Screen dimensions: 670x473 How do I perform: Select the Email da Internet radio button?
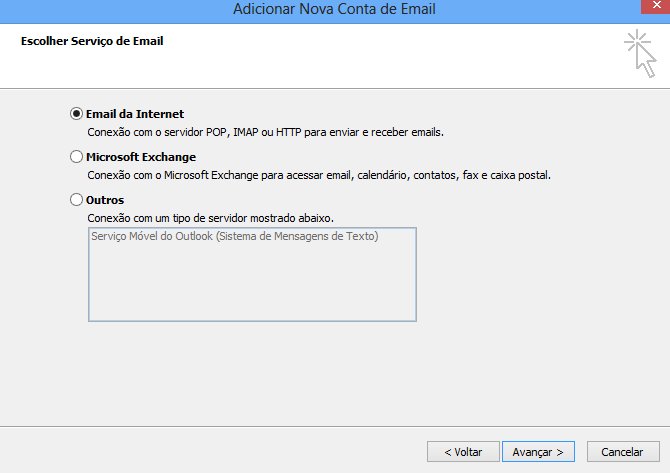[76, 114]
